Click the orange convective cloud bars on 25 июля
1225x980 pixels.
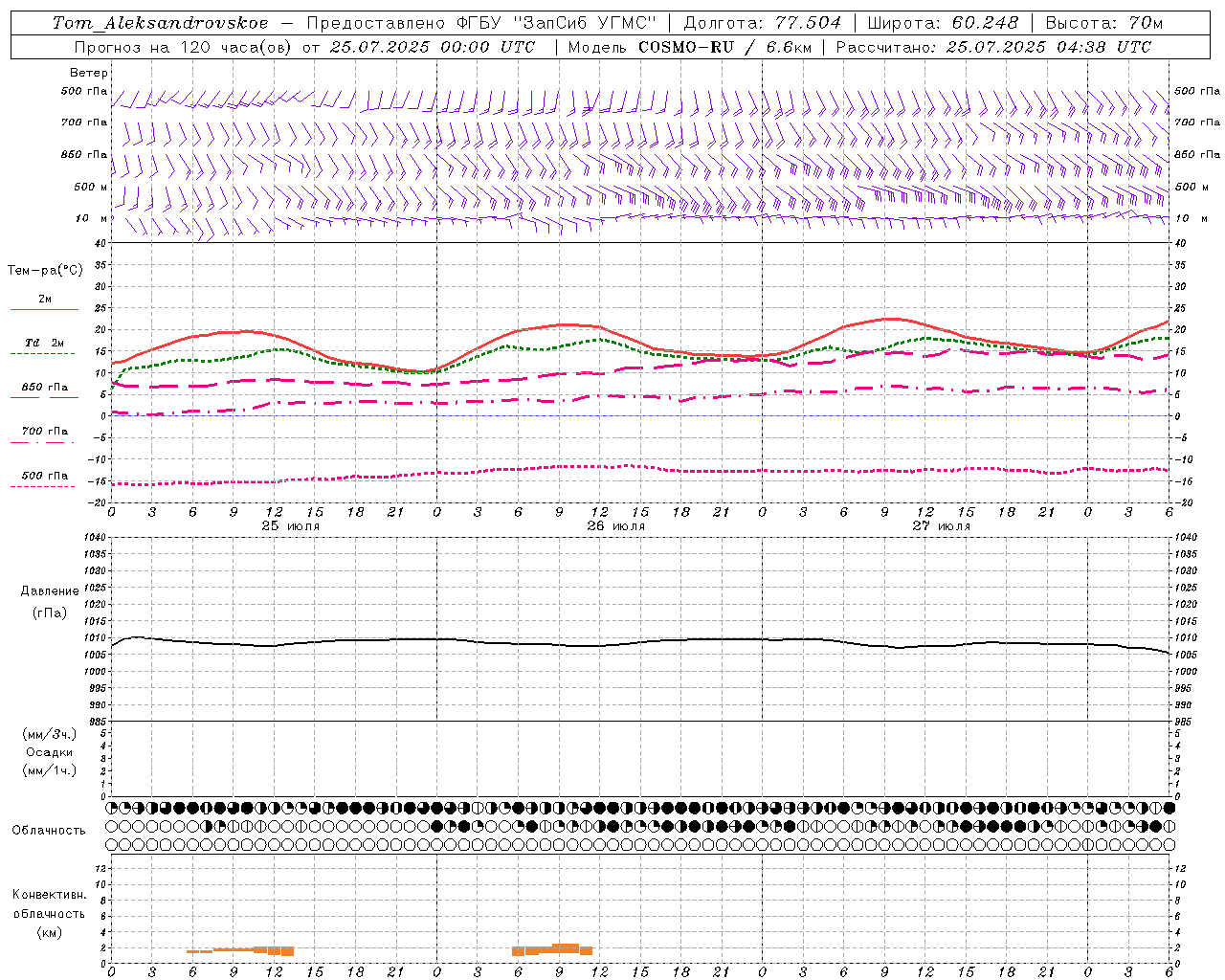tap(240, 950)
